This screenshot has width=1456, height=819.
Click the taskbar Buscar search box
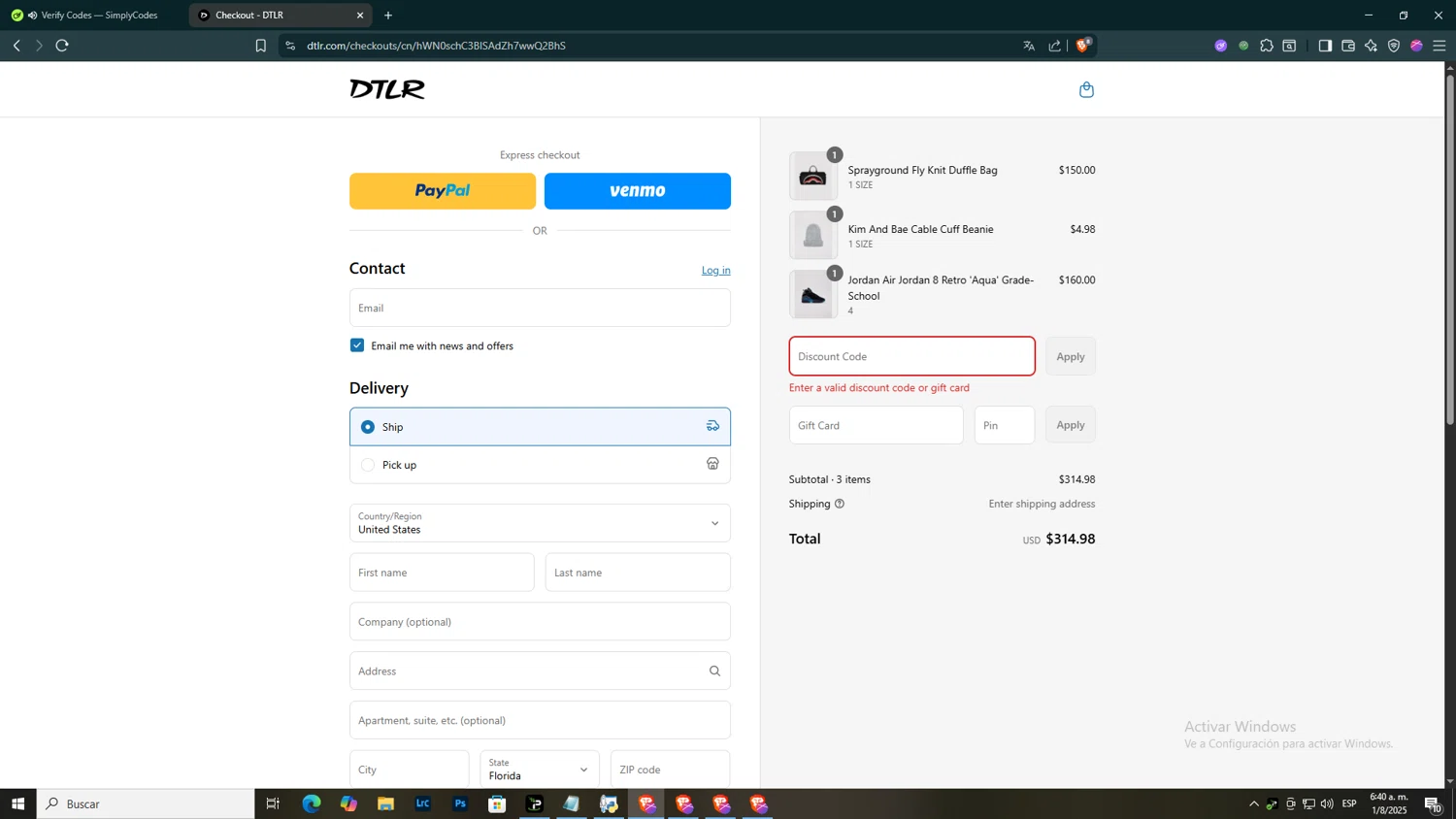(146, 803)
